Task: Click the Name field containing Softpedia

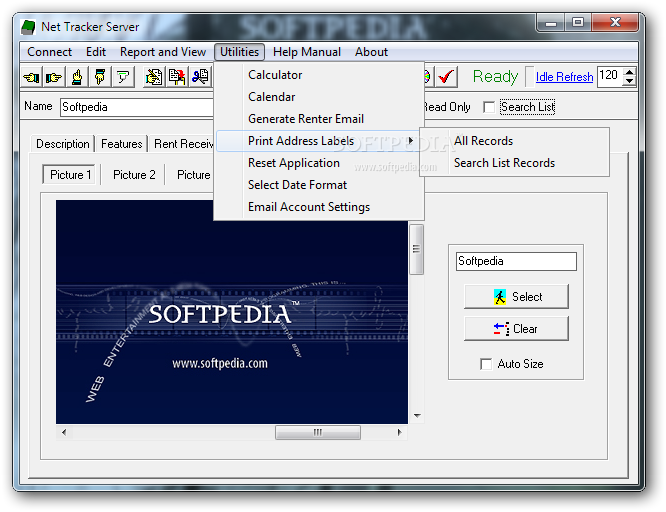Action: tap(137, 107)
